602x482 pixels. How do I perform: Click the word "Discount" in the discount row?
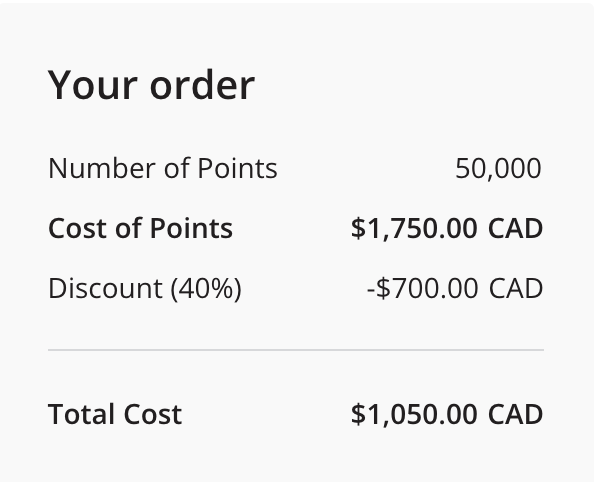coord(105,288)
